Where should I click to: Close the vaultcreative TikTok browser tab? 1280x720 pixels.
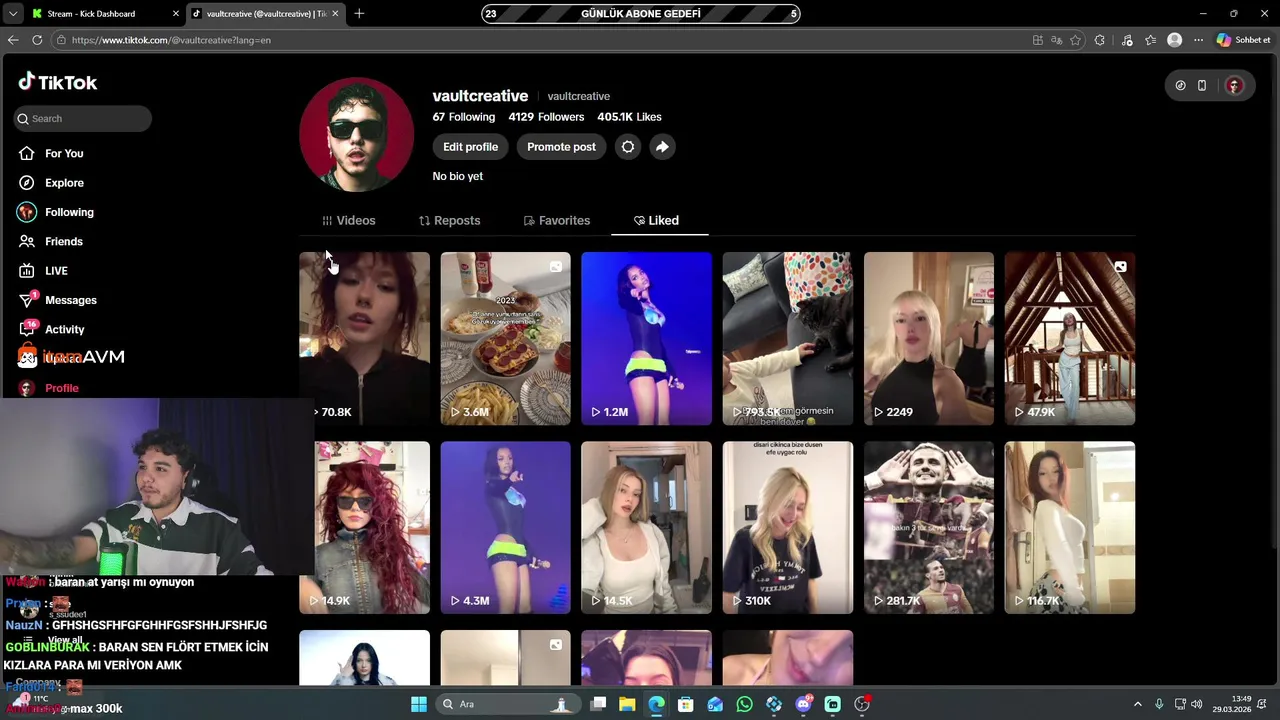pyautogui.click(x=335, y=14)
